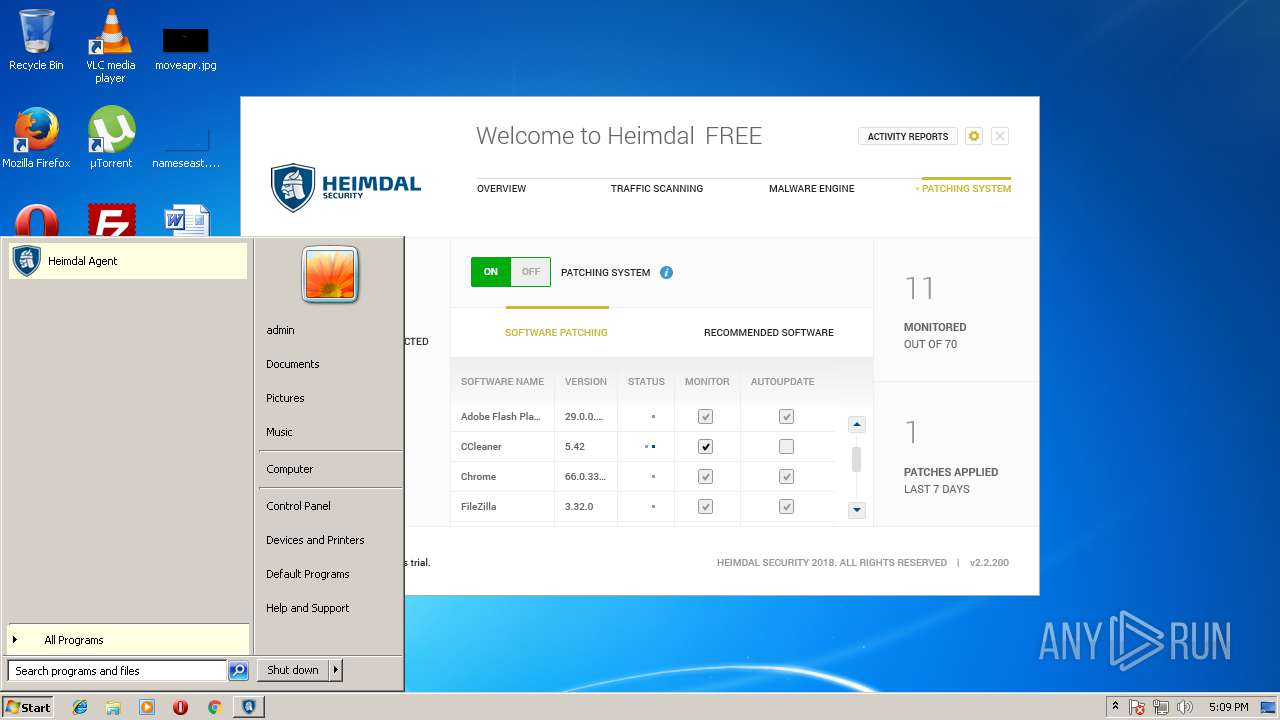Click the software list scrollbar thumb
This screenshot has width=1280, height=720.
coord(856,460)
